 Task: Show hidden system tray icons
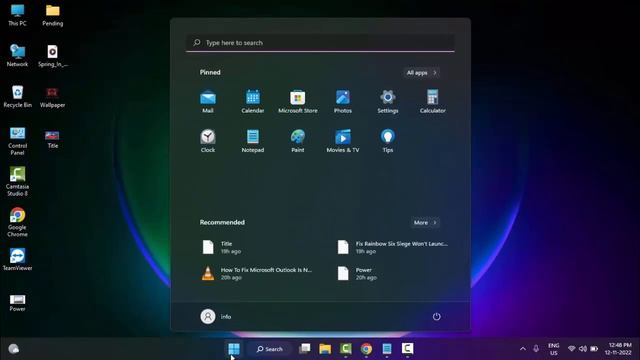click(522, 349)
